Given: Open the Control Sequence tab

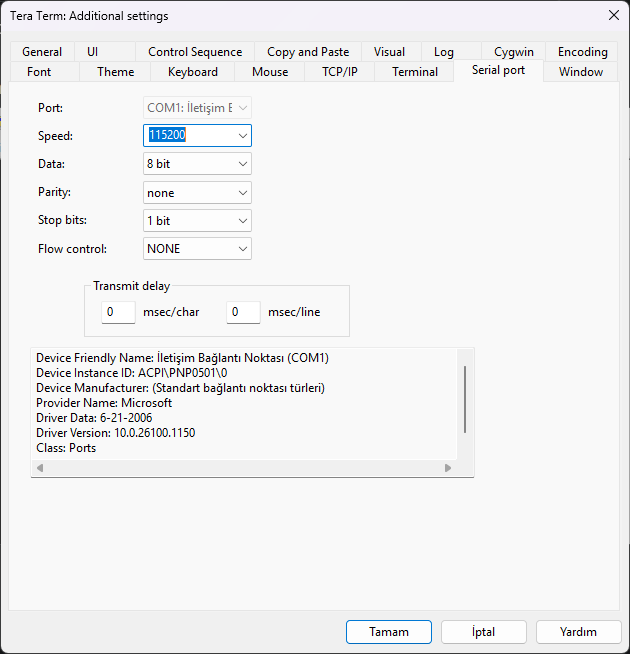Looking at the screenshot, I should pyautogui.click(x=195, y=52).
